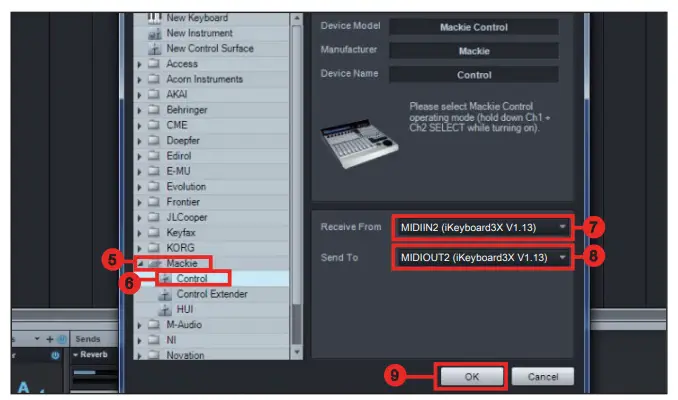Screen dimensions: 678x400
Task: Click the CME folder icon
Action: pos(154,125)
